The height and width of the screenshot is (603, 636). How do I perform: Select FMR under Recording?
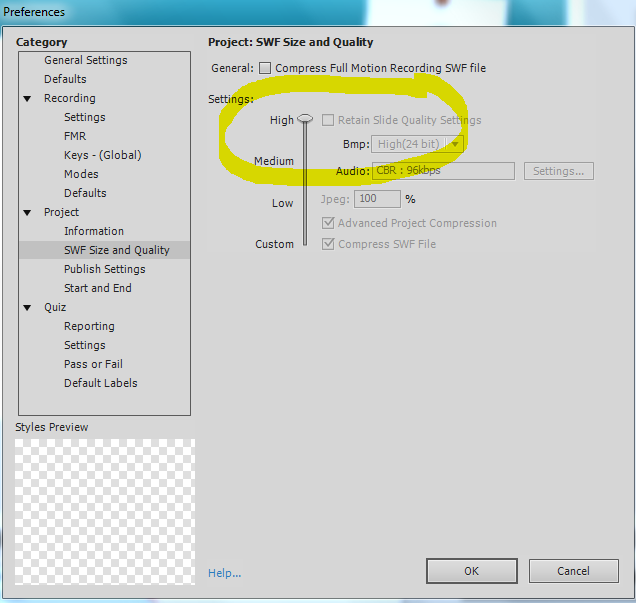pyautogui.click(x=75, y=136)
